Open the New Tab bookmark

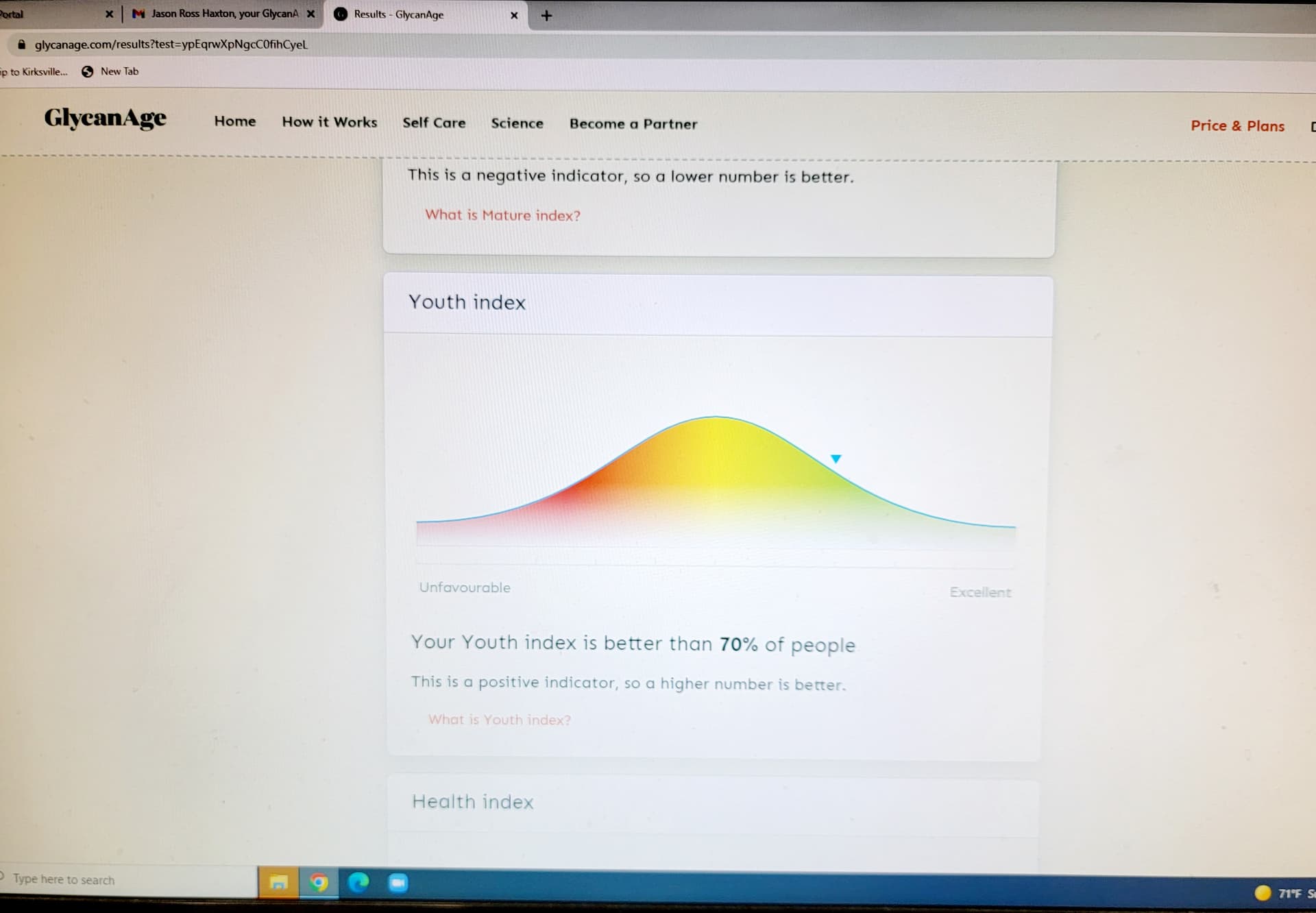(x=110, y=71)
